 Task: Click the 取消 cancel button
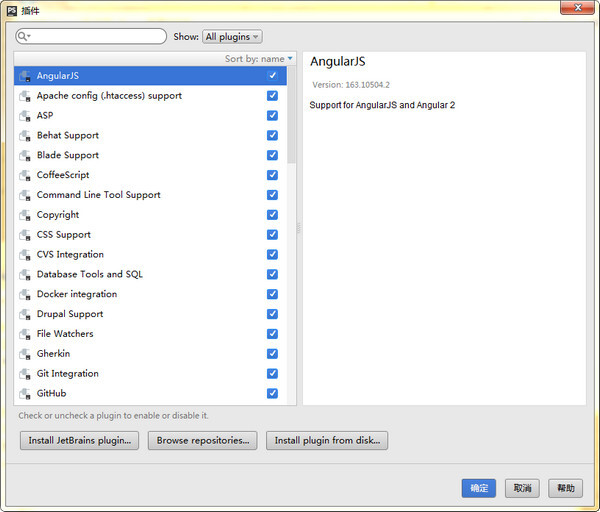coord(522,488)
